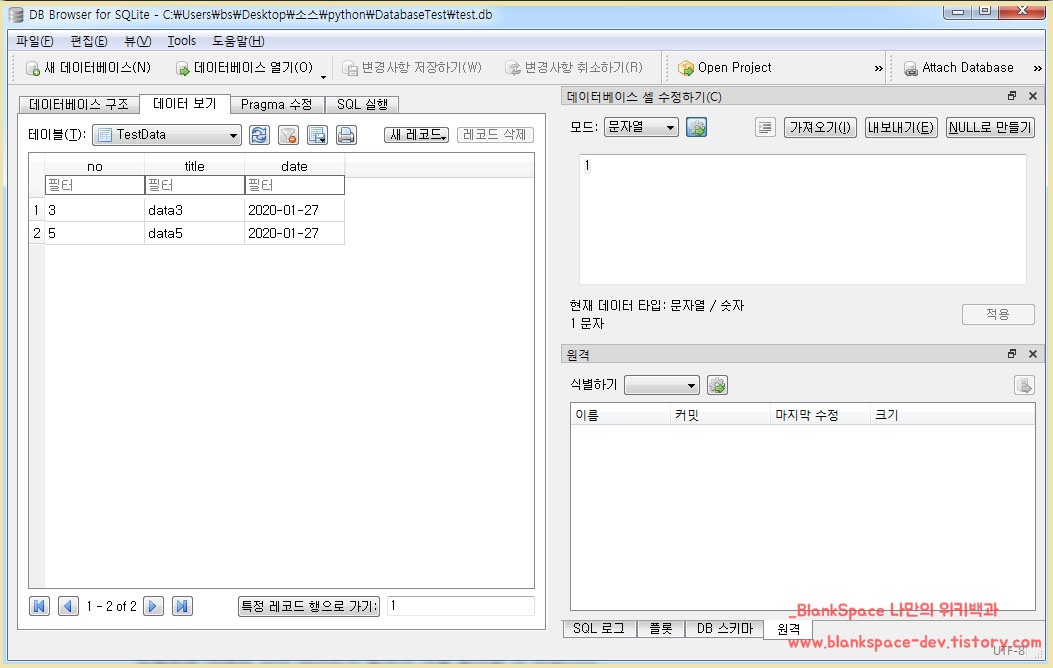Viewport: 1053px width, 668px height.
Task: Switch to 데이터베이스 구조 tab
Action: pyautogui.click(x=79, y=105)
